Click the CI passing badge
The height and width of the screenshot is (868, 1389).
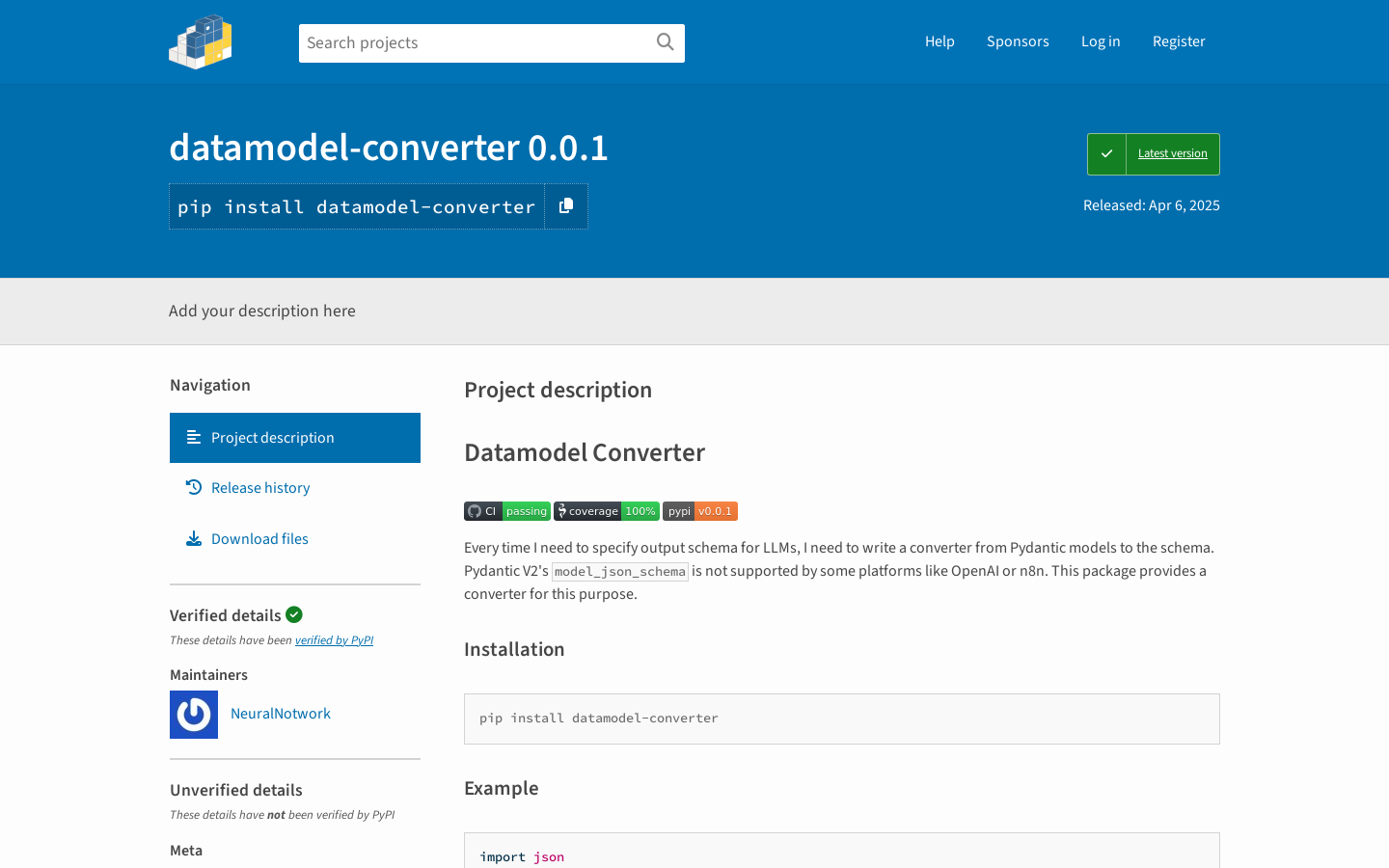[x=507, y=511]
